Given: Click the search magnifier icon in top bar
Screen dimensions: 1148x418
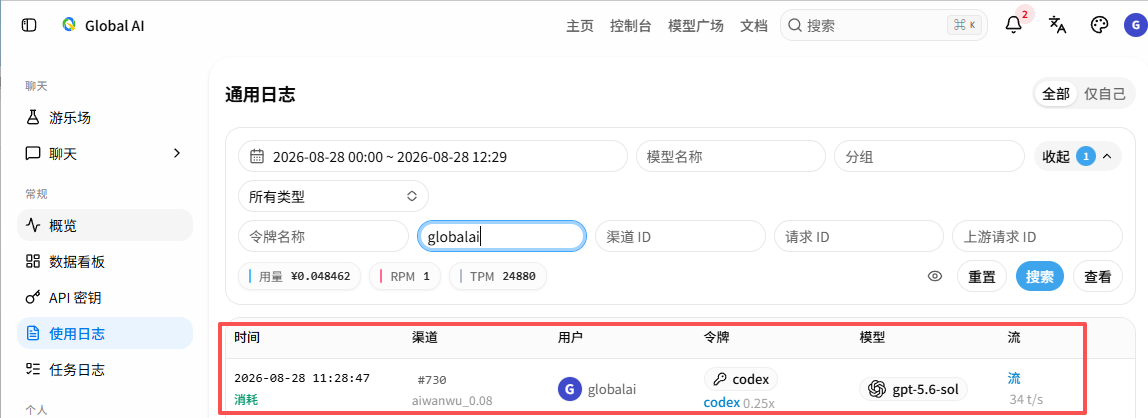Looking at the screenshot, I should [x=794, y=25].
